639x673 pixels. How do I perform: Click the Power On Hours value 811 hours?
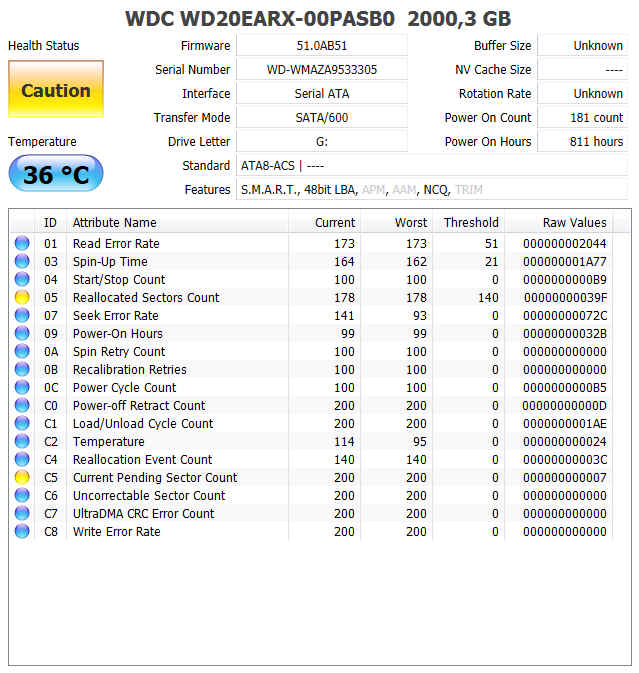583,142
